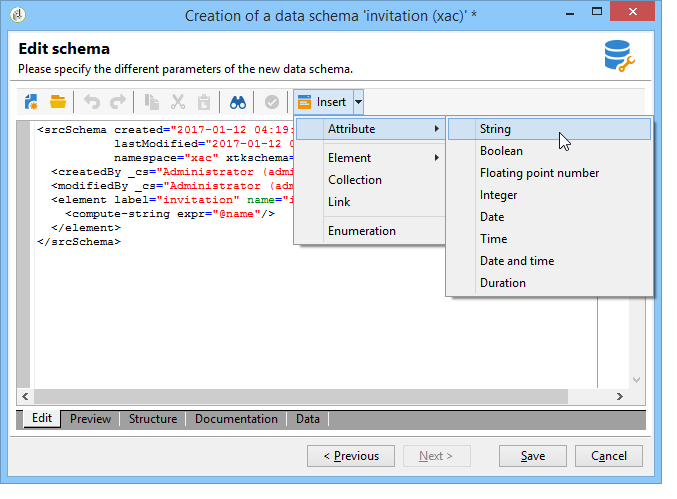Open search with the binoculars icon
The width and height of the screenshot is (677, 499).
pyautogui.click(x=237, y=102)
